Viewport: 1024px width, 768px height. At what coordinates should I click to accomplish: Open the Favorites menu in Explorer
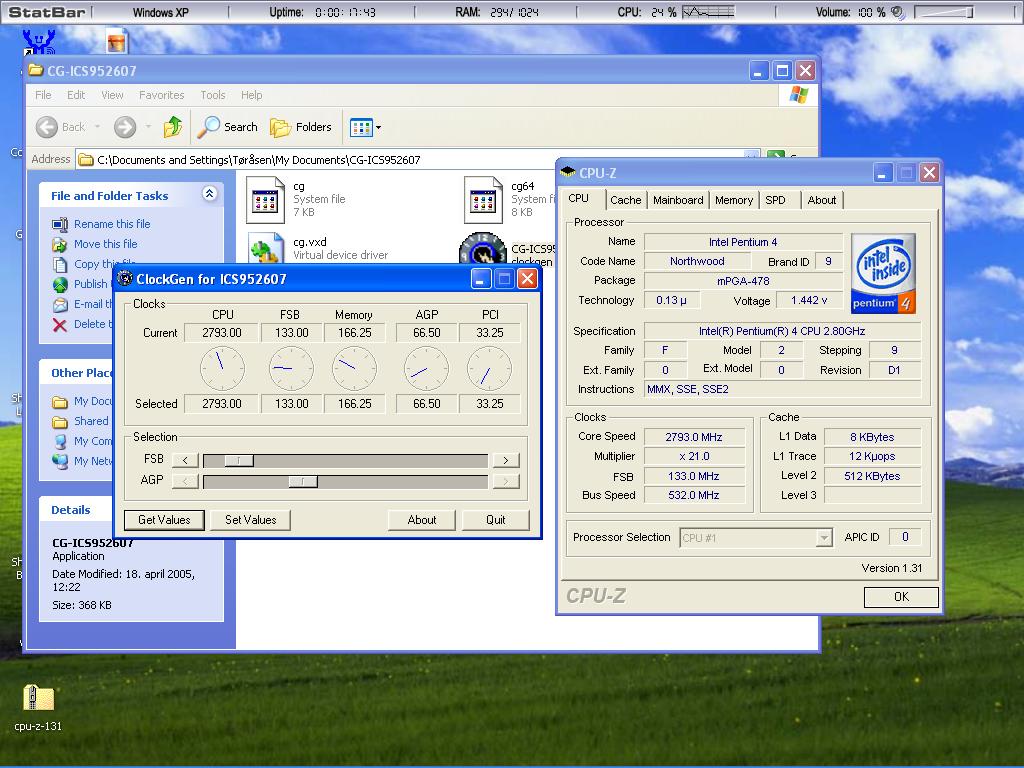161,95
